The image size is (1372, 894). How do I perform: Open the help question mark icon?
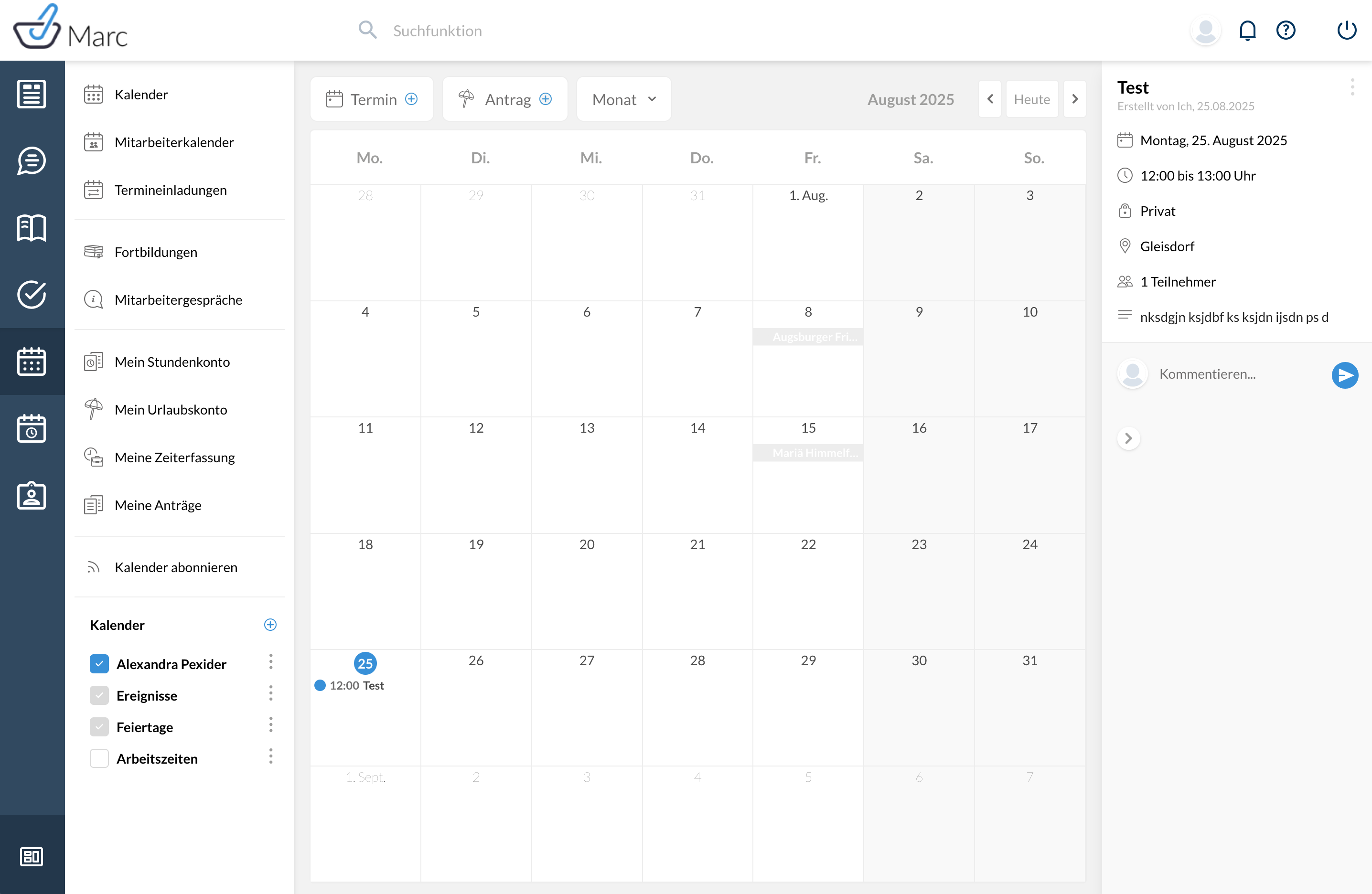pyautogui.click(x=1286, y=30)
